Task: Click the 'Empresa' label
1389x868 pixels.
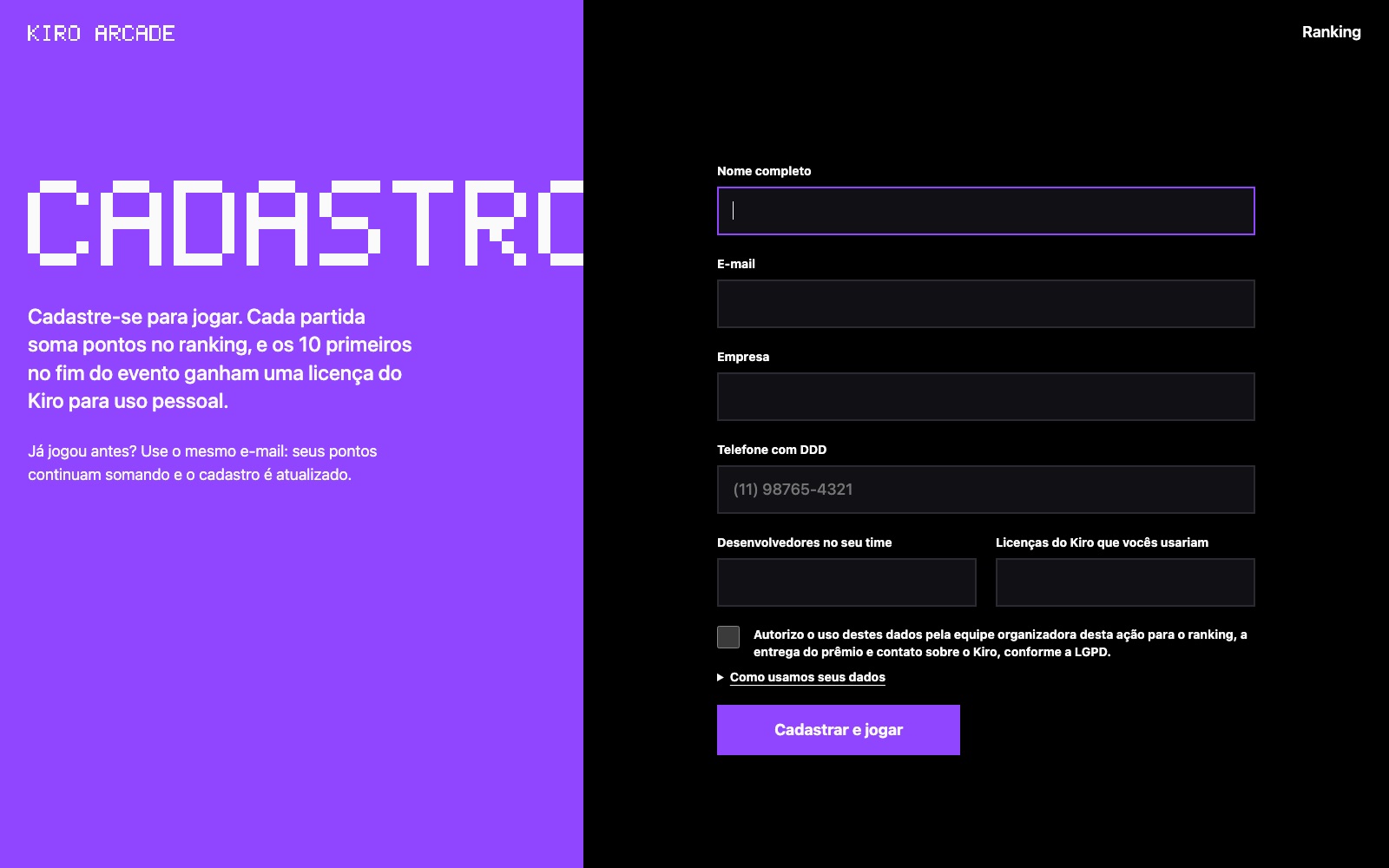Action: 743,357
